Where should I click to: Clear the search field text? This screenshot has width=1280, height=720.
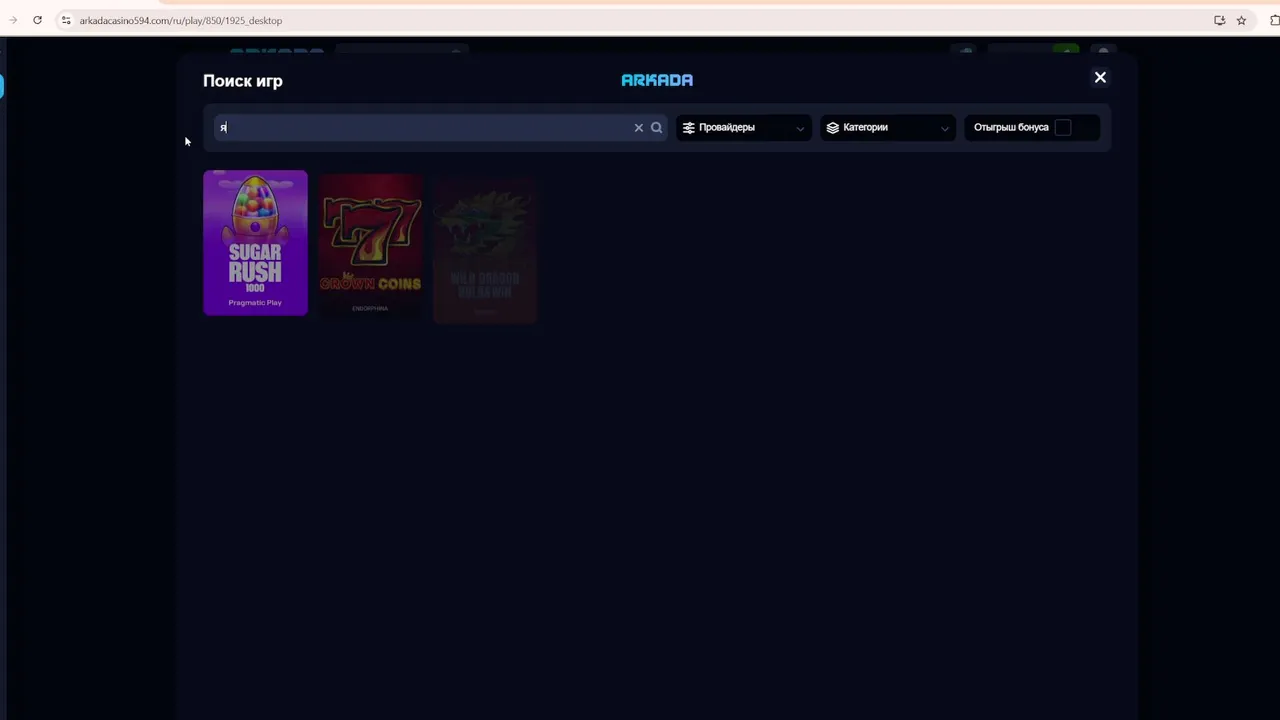click(x=639, y=128)
